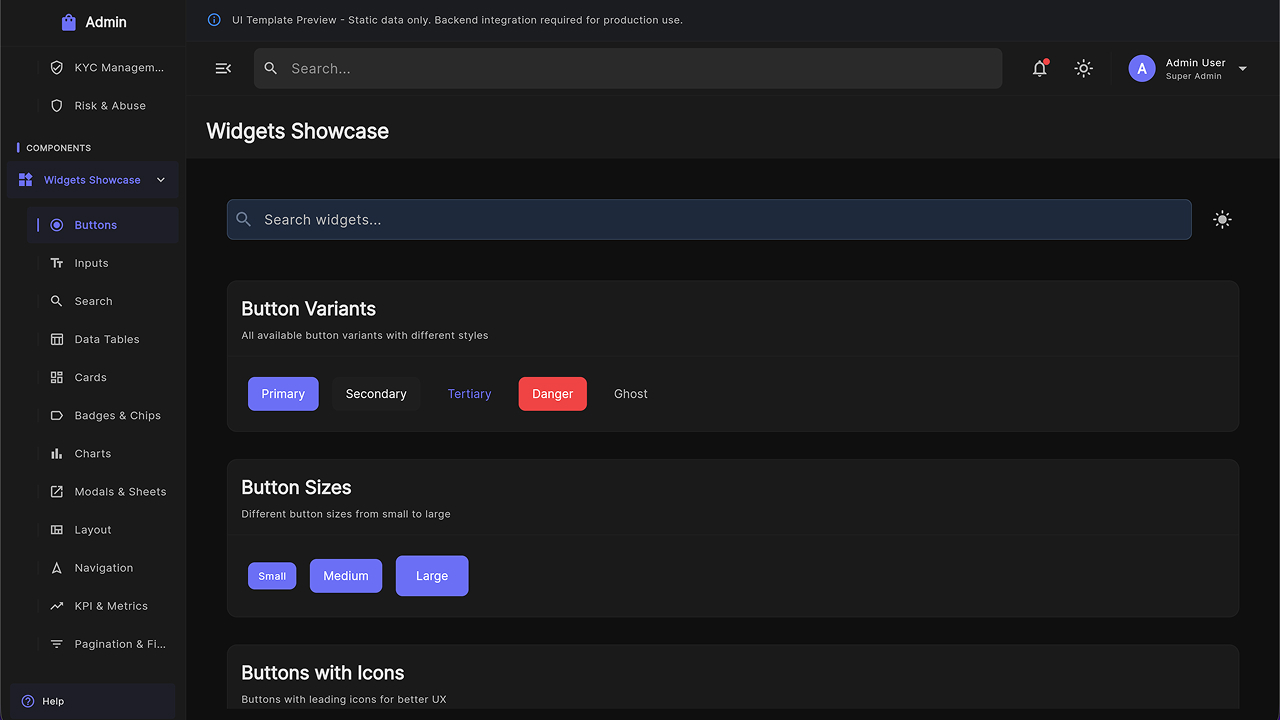
Task: Click the Ghost button
Action: (x=631, y=394)
